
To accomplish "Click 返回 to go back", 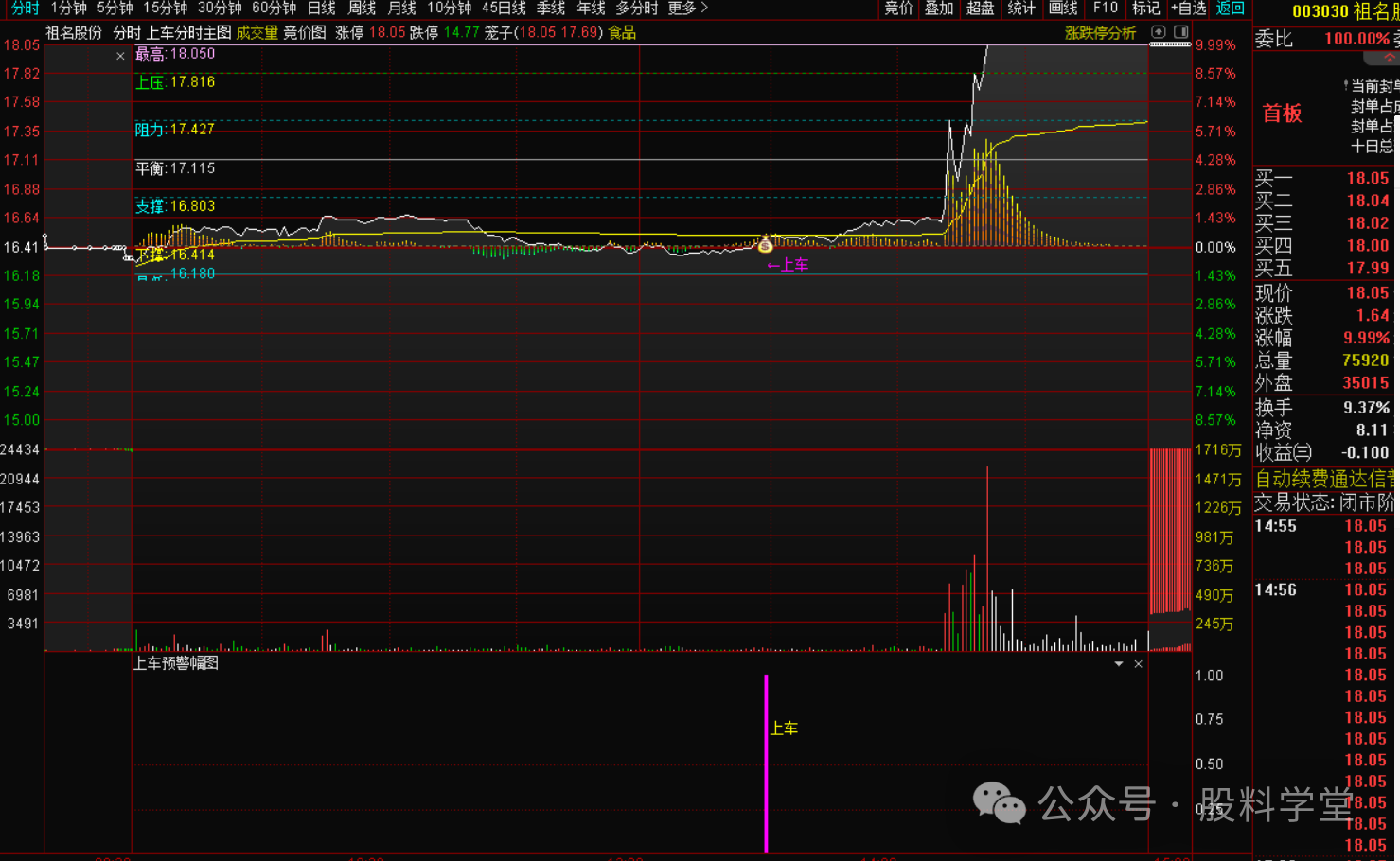I will coord(1230,9).
